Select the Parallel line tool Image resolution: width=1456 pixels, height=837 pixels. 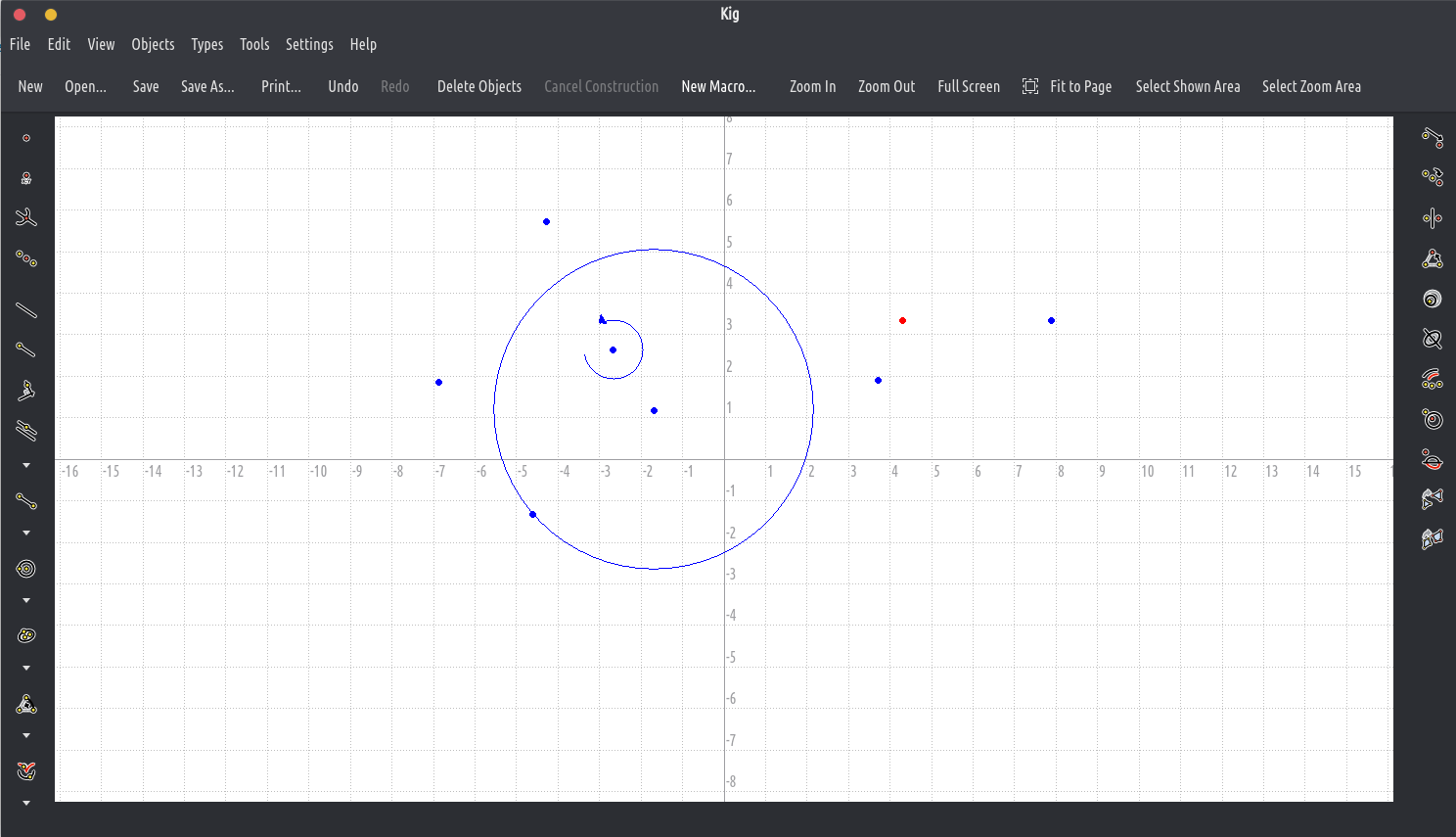click(26, 430)
